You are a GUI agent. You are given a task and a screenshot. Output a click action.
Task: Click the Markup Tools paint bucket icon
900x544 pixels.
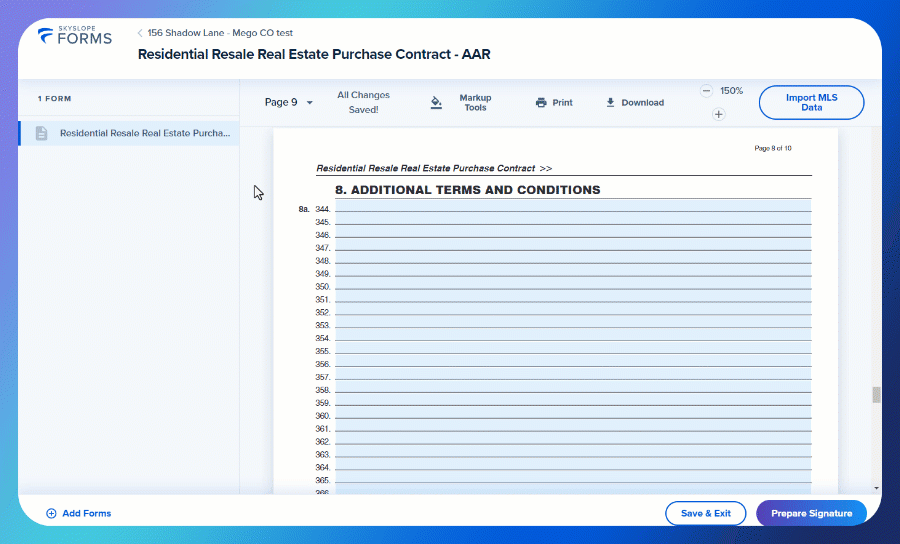point(436,102)
